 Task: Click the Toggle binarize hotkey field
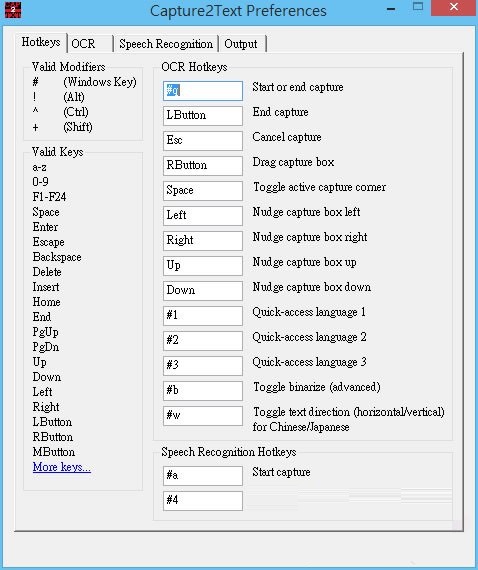(203, 391)
